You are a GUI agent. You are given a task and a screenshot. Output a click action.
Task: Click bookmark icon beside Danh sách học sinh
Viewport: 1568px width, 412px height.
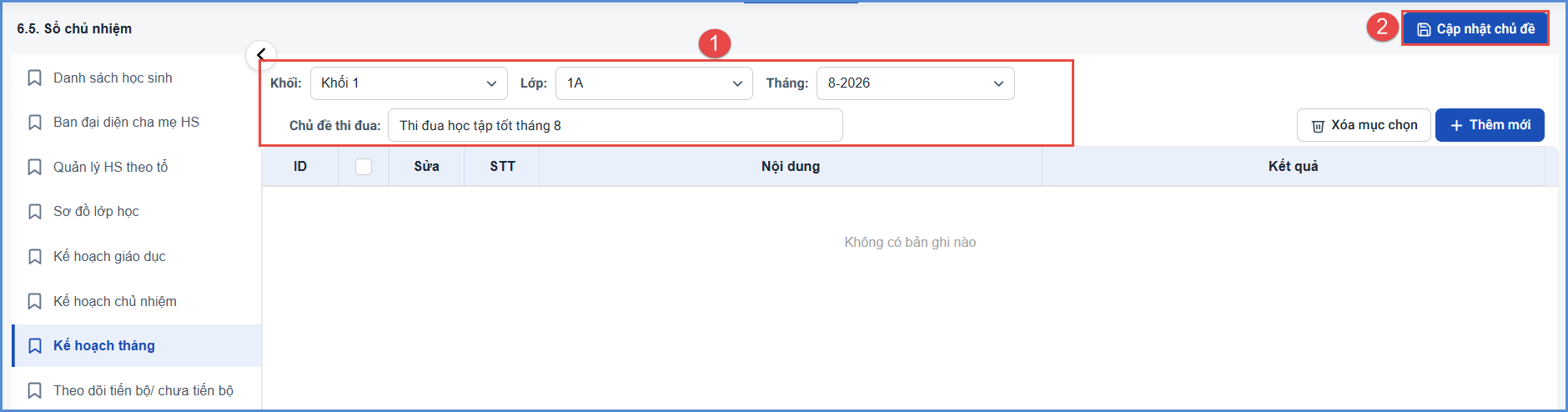coord(35,78)
